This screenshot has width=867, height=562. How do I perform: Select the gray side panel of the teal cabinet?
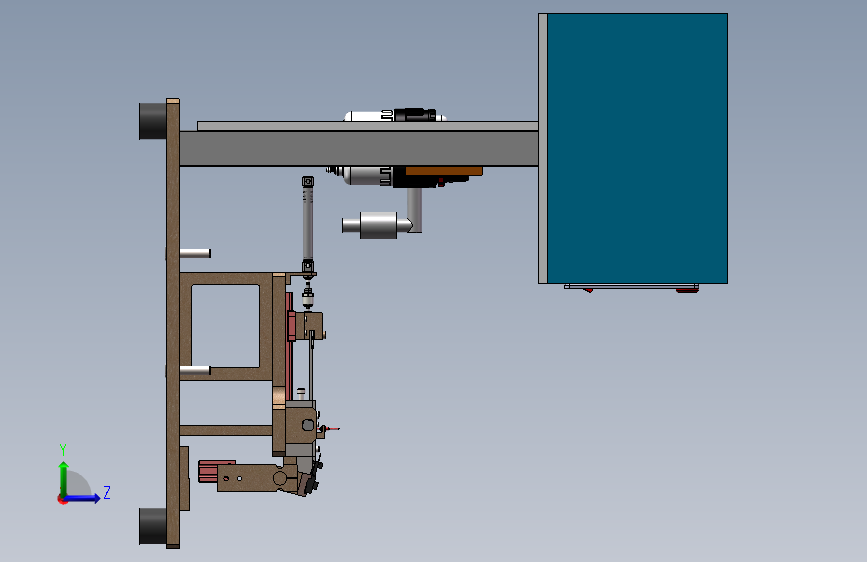click(x=543, y=148)
